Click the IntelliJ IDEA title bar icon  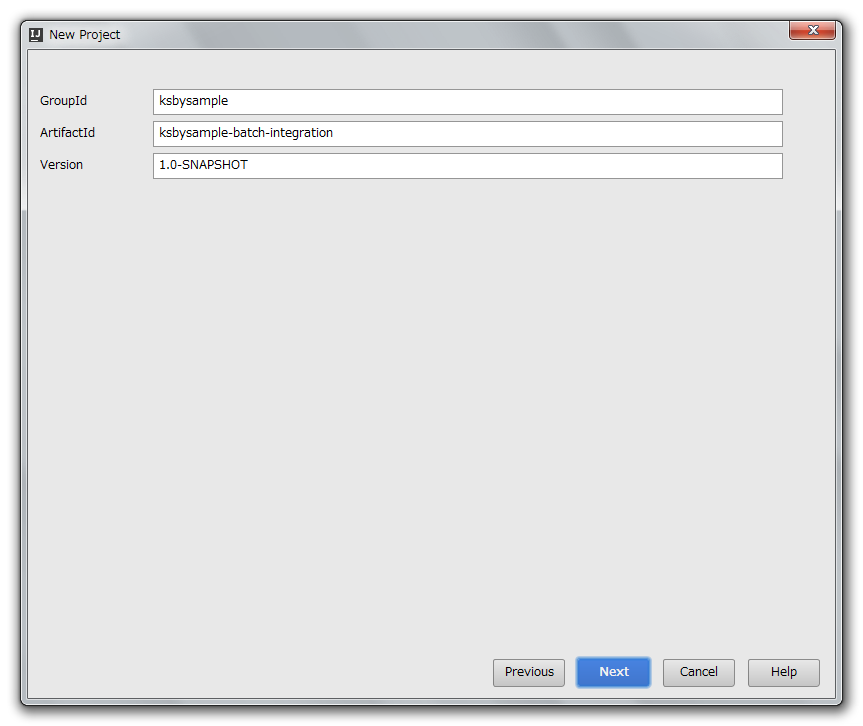click(36, 35)
